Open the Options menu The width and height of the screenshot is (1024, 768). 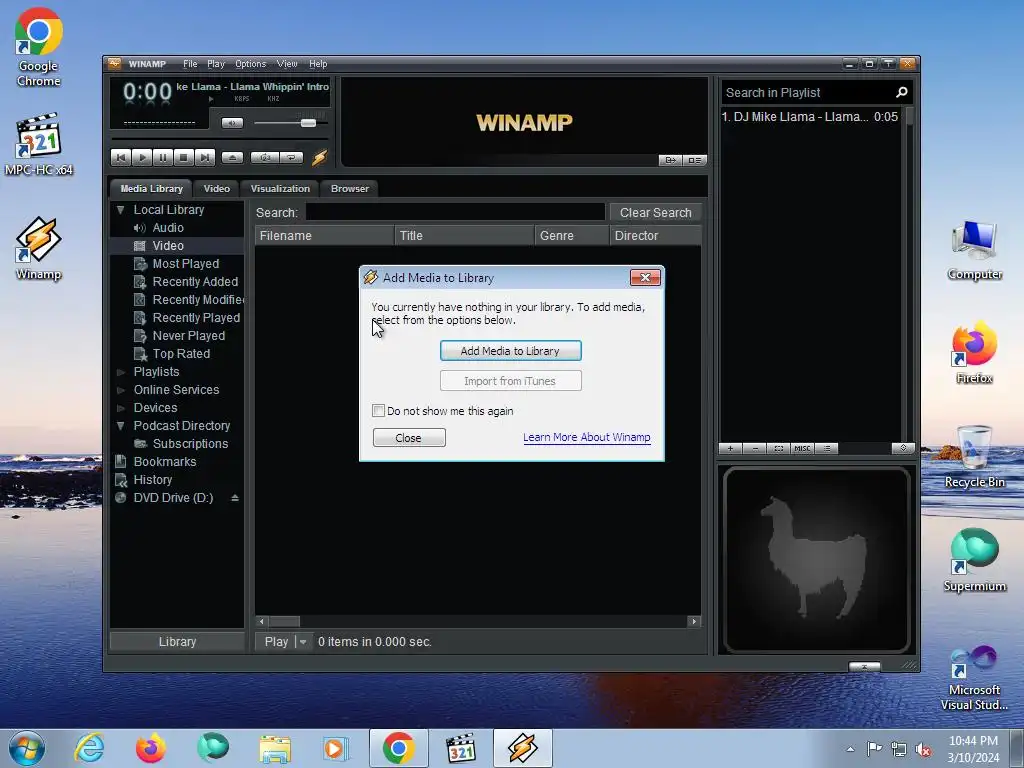[x=250, y=63]
